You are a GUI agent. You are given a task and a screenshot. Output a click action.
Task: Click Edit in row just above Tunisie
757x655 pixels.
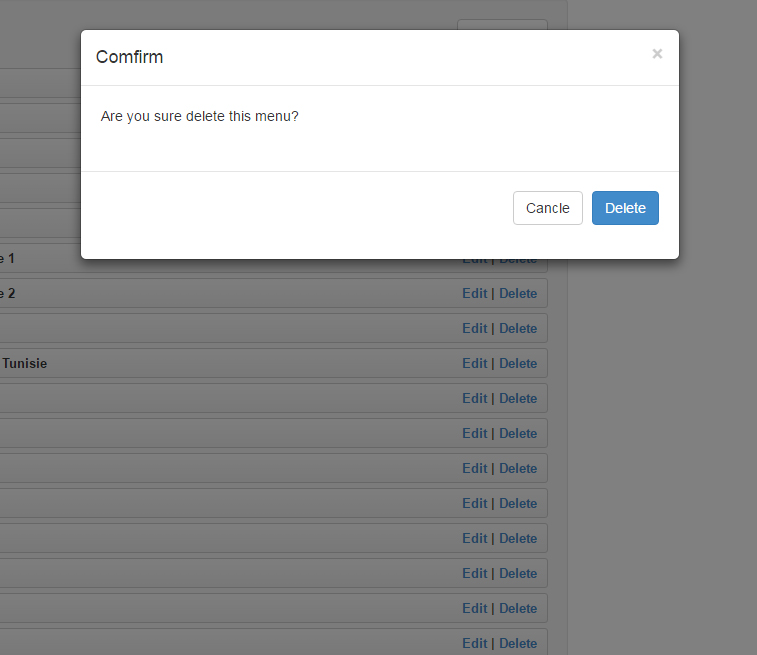pos(475,328)
